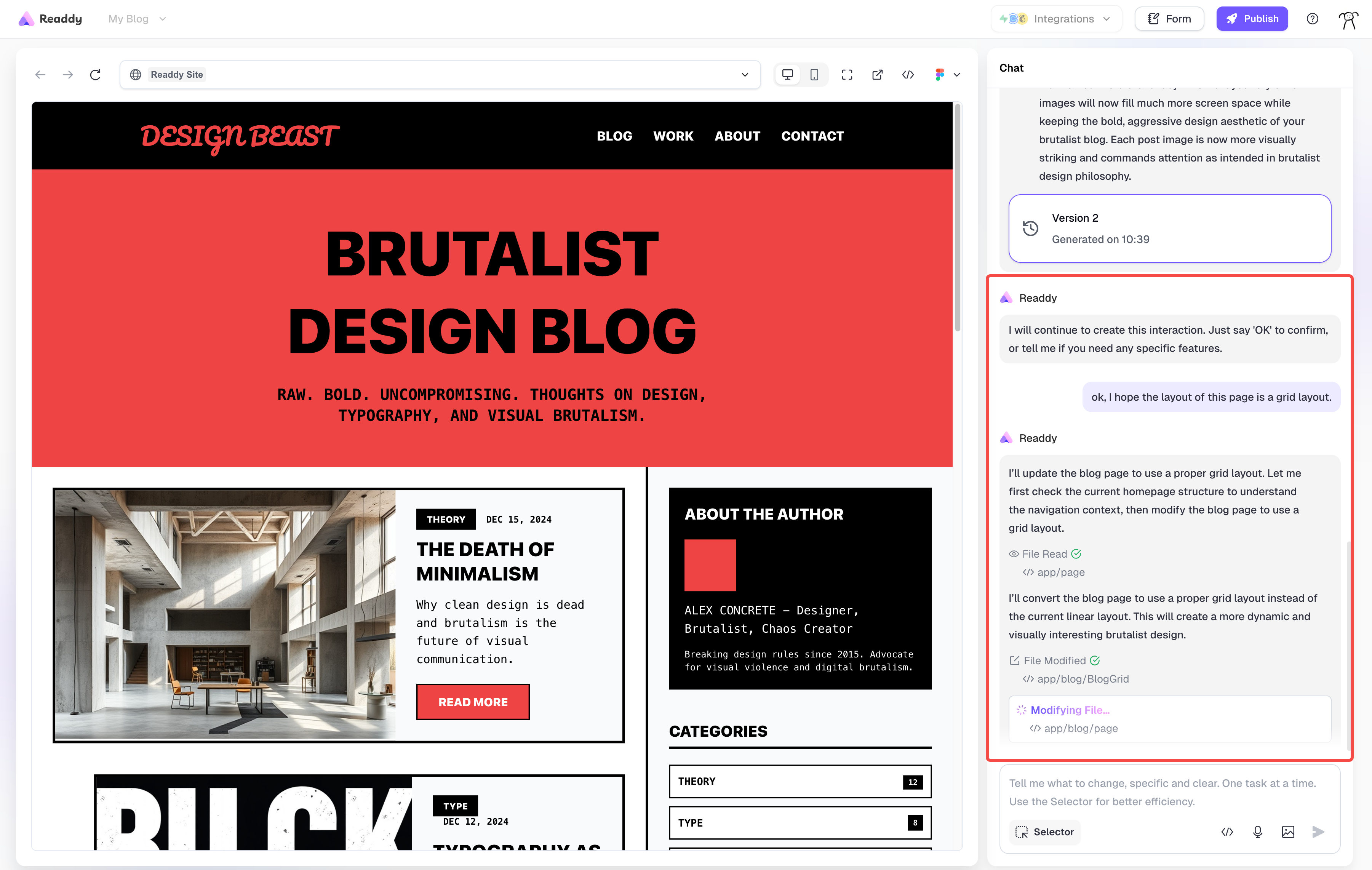Open code view in preview toolbar
The height and width of the screenshot is (870, 1372).
coord(908,75)
